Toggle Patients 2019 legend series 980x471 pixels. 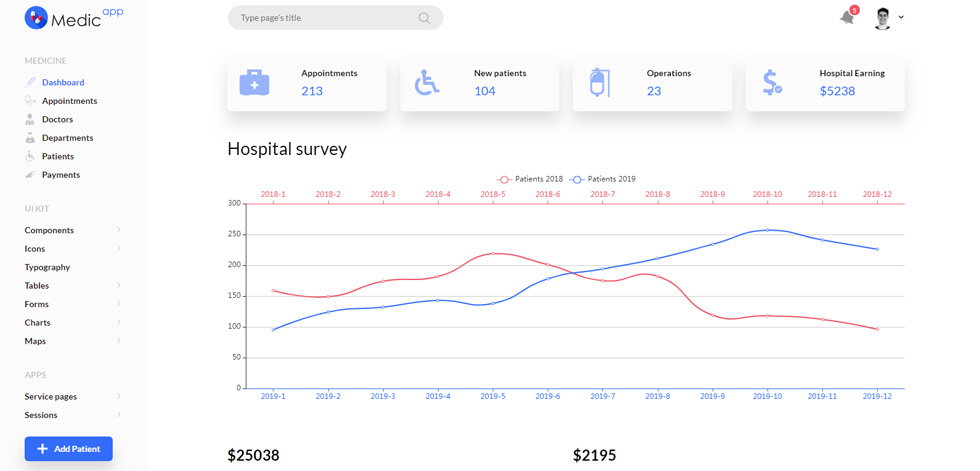[602, 179]
